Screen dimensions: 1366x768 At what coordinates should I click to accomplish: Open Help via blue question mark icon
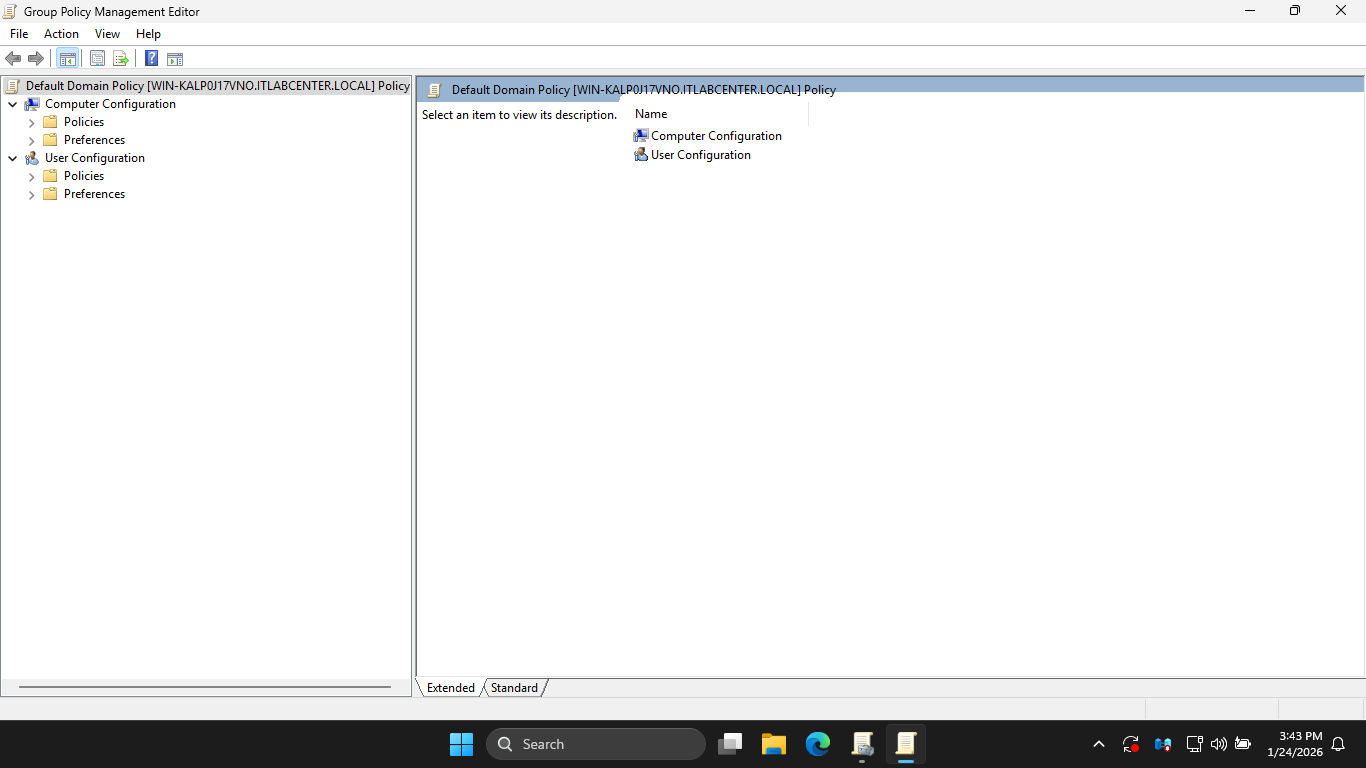[151, 59]
